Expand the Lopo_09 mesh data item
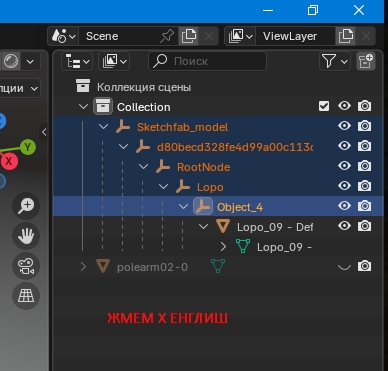 coord(224,247)
